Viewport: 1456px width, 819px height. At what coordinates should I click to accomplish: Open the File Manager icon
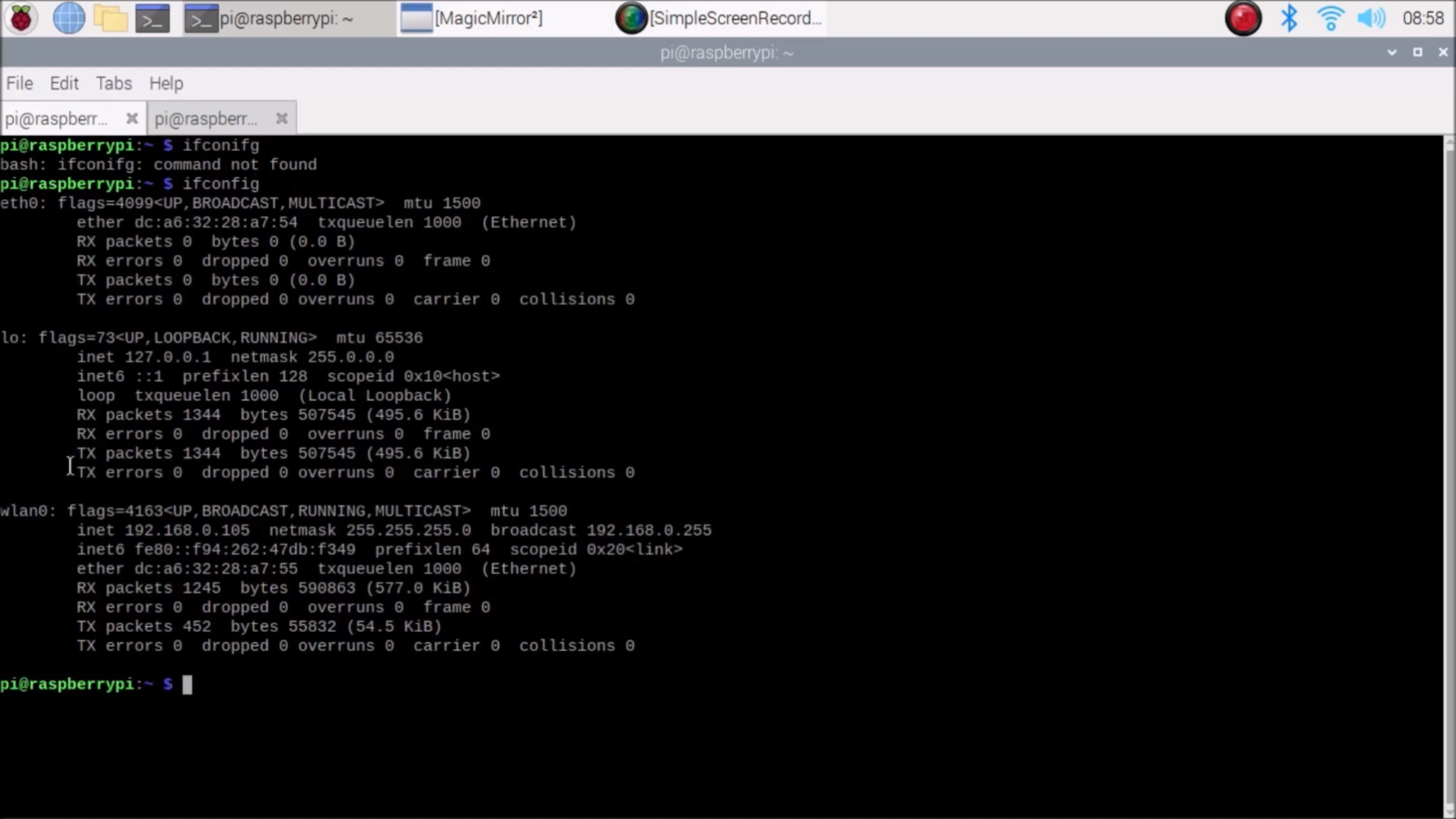point(111,17)
